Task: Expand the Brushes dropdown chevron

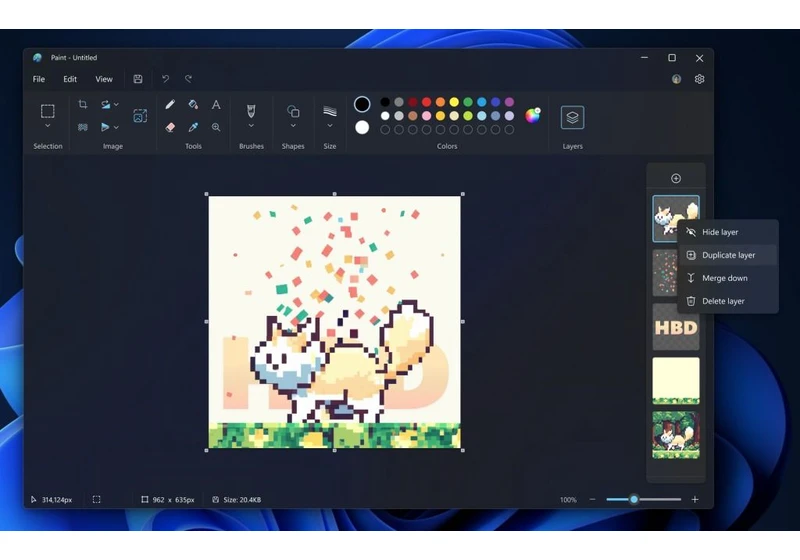Action: pos(251,125)
